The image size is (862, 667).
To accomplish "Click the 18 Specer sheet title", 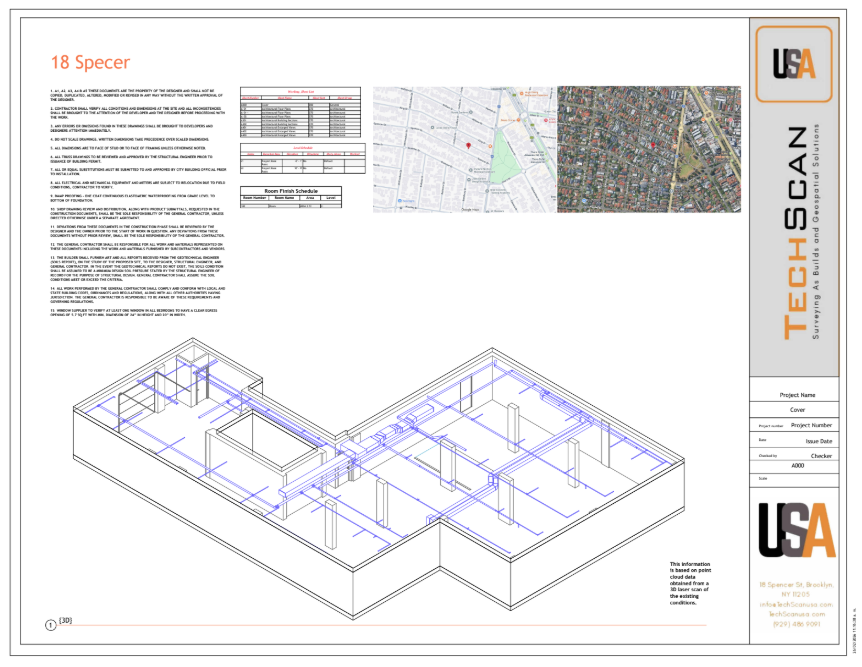I will pos(90,63).
